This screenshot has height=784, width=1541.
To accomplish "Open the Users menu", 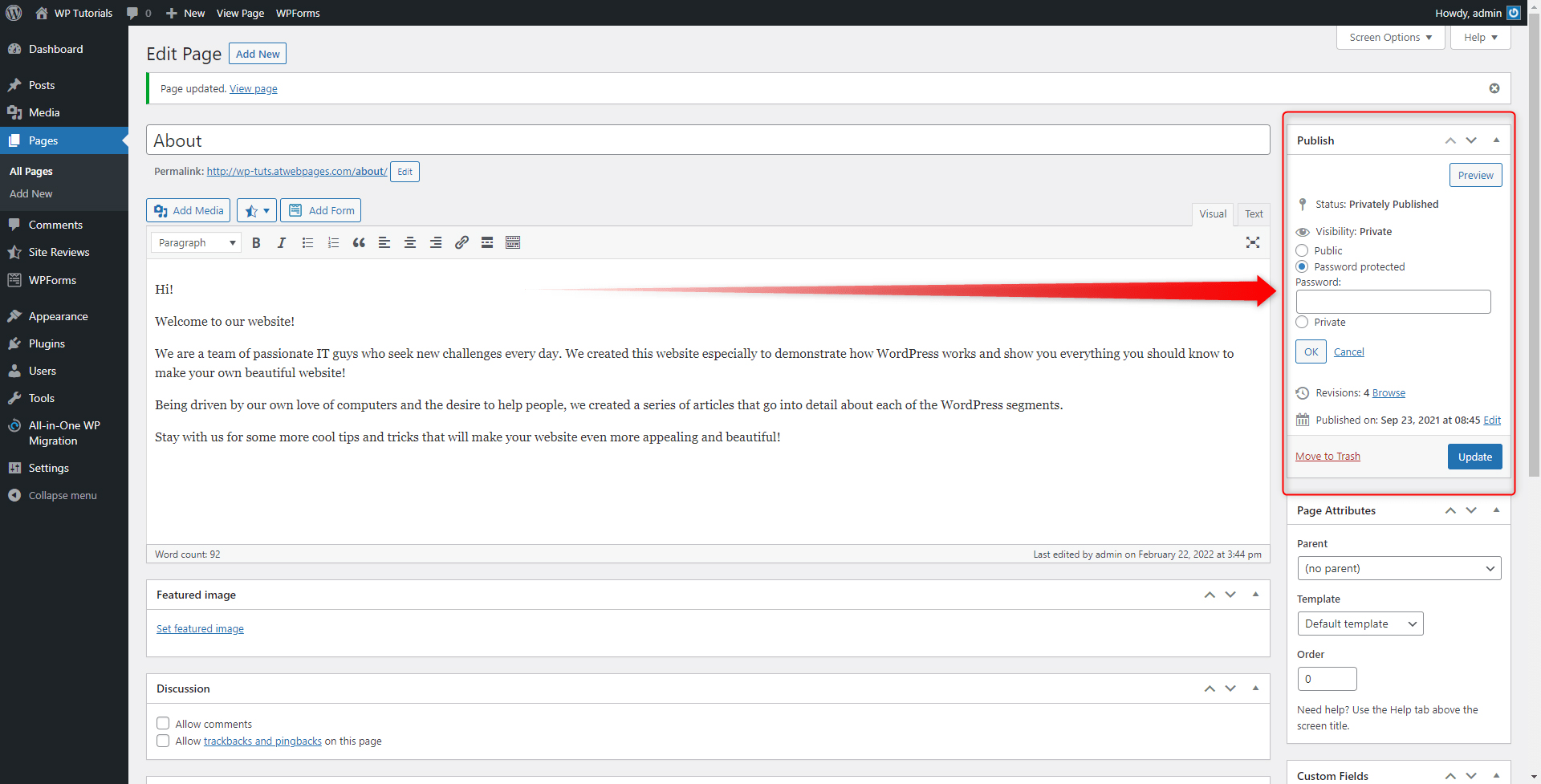I will (64, 371).
